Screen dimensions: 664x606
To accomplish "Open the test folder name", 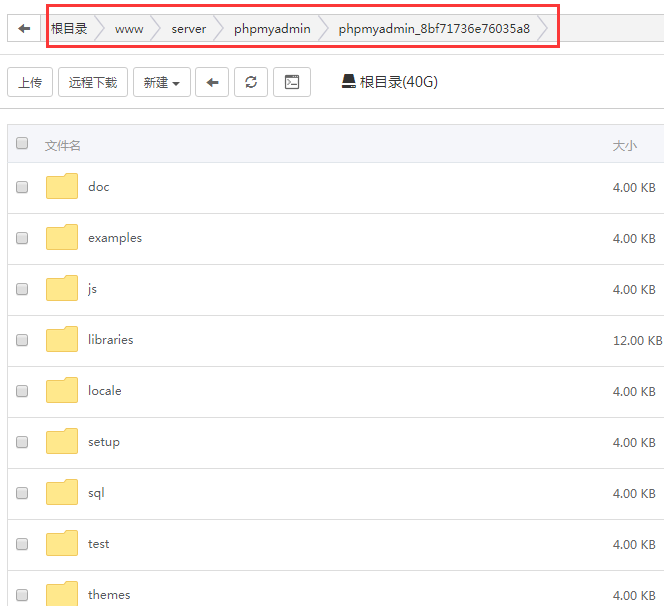I will (x=99, y=544).
